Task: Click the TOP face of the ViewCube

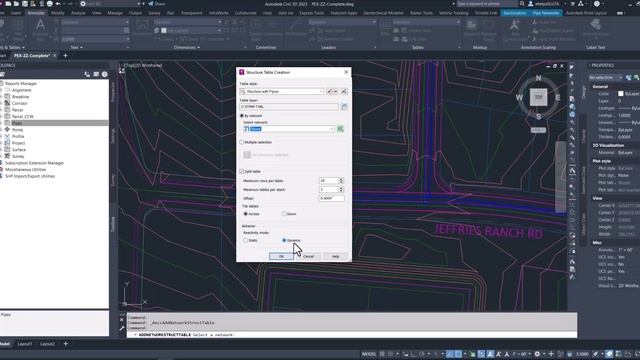Action: [x=538, y=97]
